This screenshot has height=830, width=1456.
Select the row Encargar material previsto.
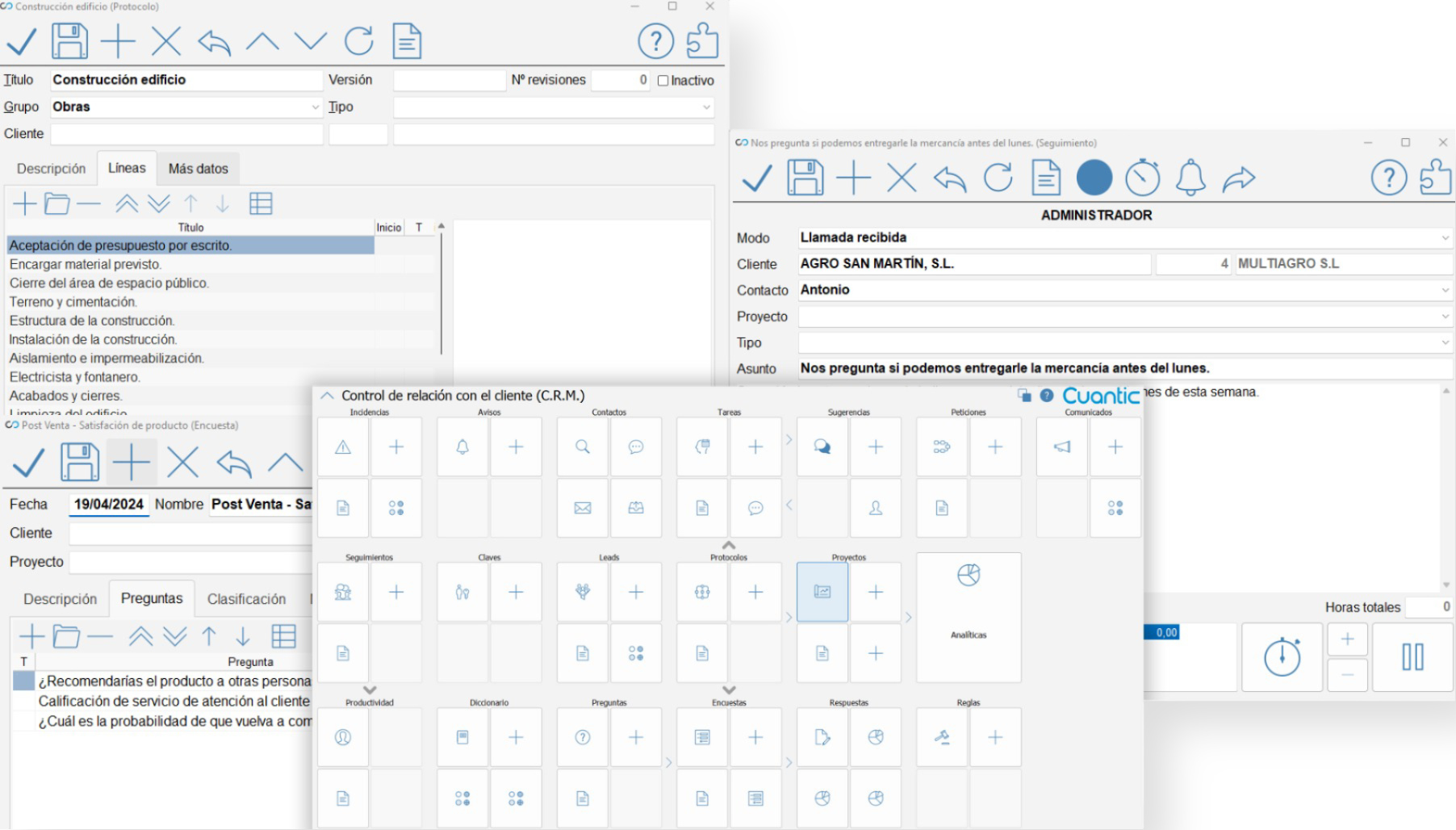click(x=190, y=264)
